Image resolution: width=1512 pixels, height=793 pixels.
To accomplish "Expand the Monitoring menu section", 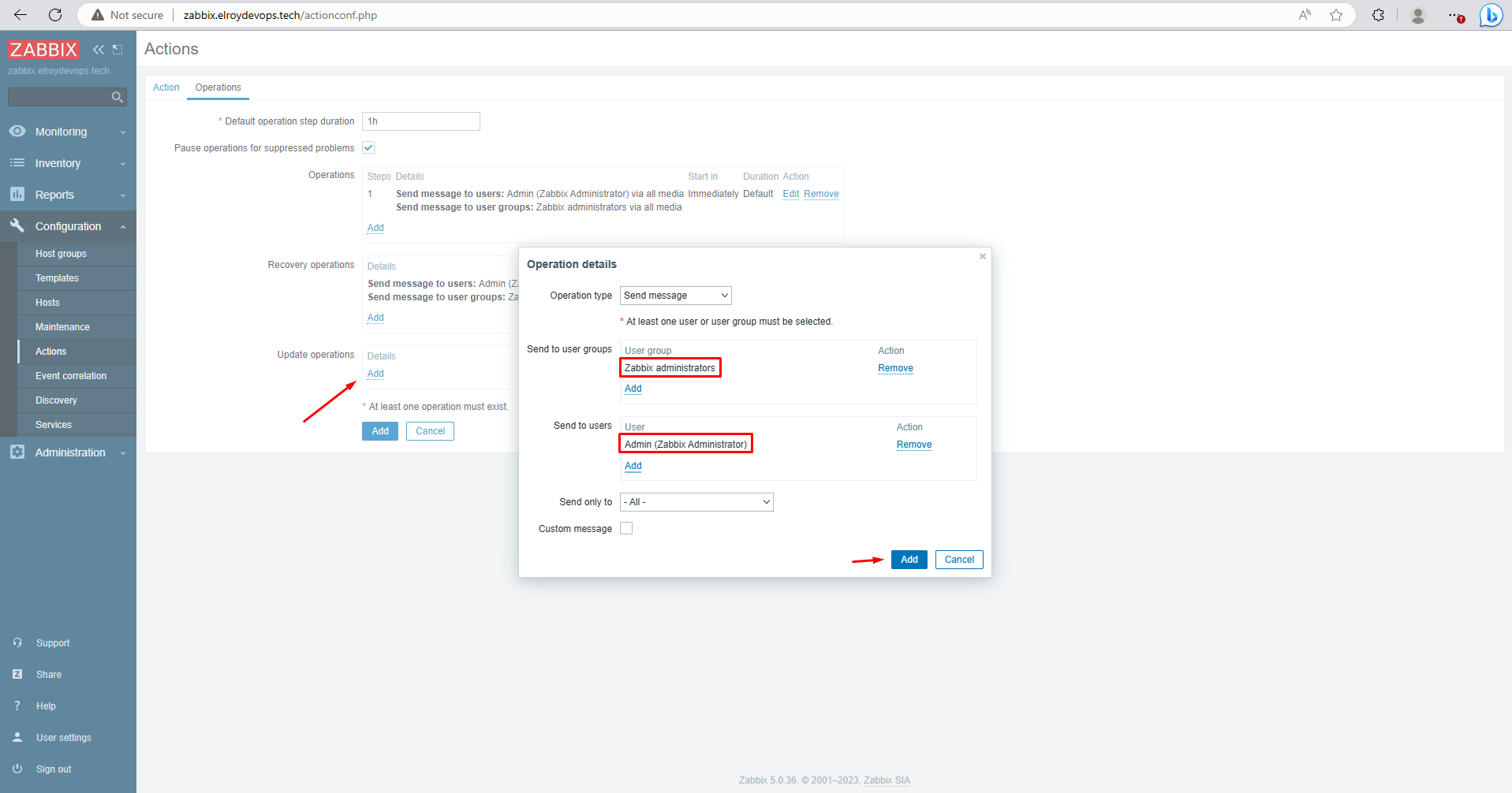I will pos(68,132).
